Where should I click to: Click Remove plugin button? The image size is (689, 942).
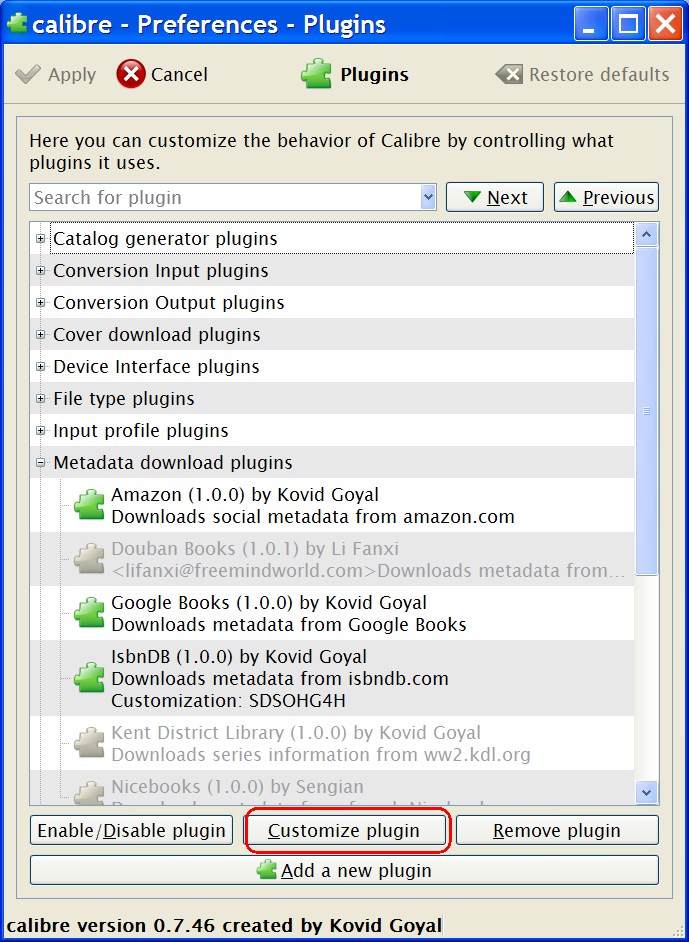(557, 830)
